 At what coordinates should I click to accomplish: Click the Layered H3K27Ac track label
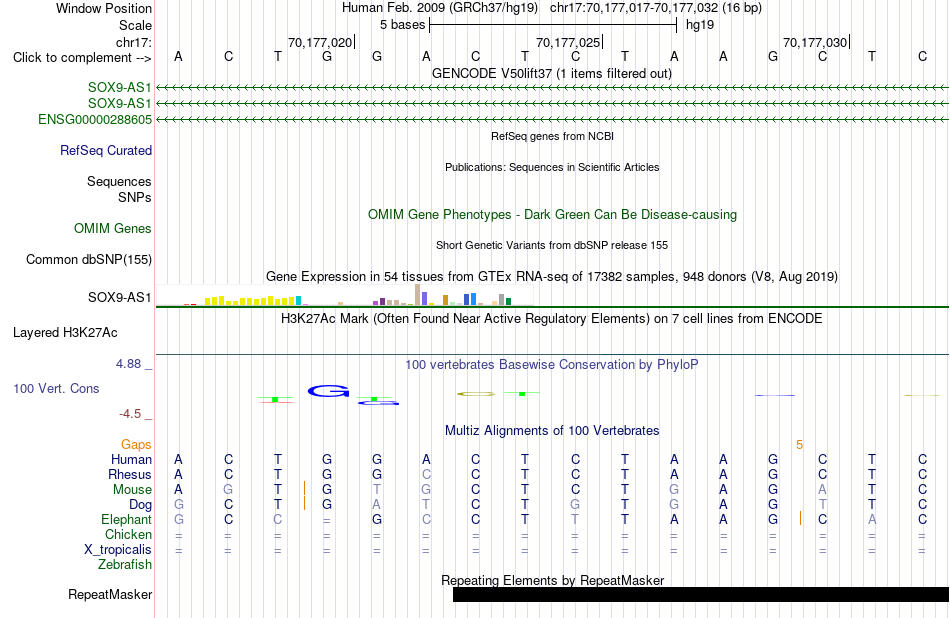(x=65, y=333)
